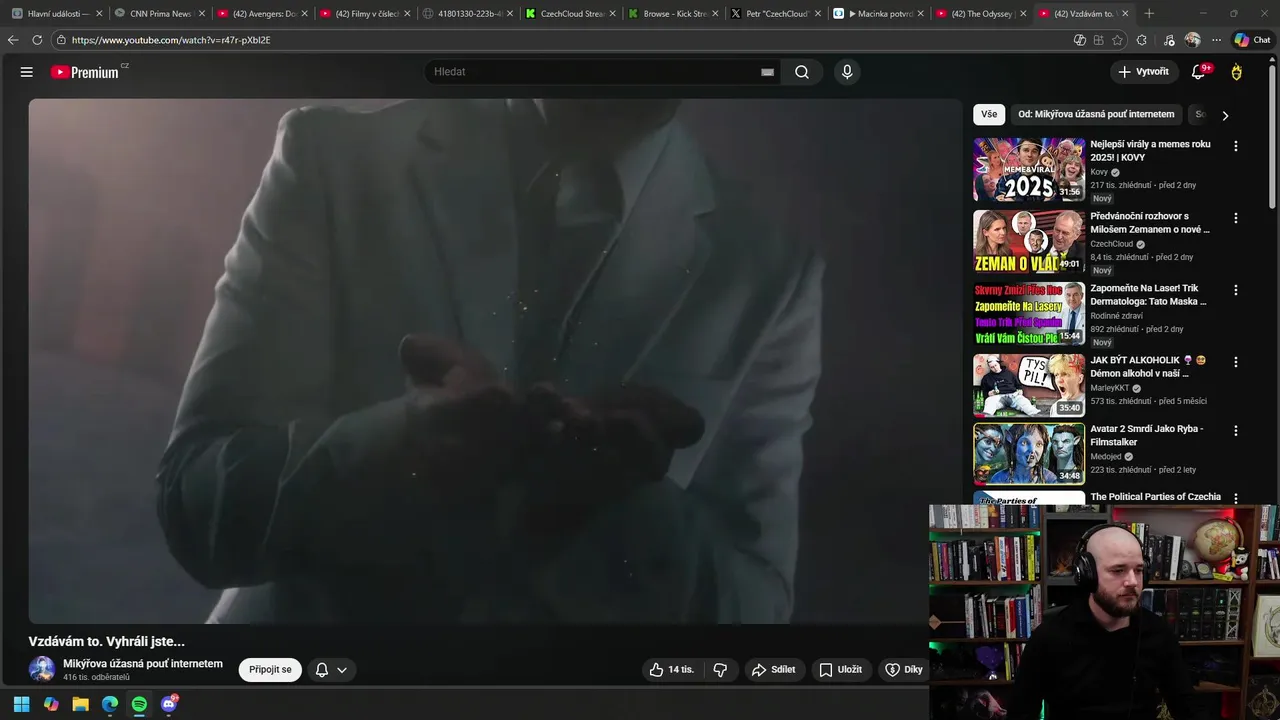This screenshot has height=720, width=1280.
Task: Open YouTube notifications bell
Action: click(1199, 72)
